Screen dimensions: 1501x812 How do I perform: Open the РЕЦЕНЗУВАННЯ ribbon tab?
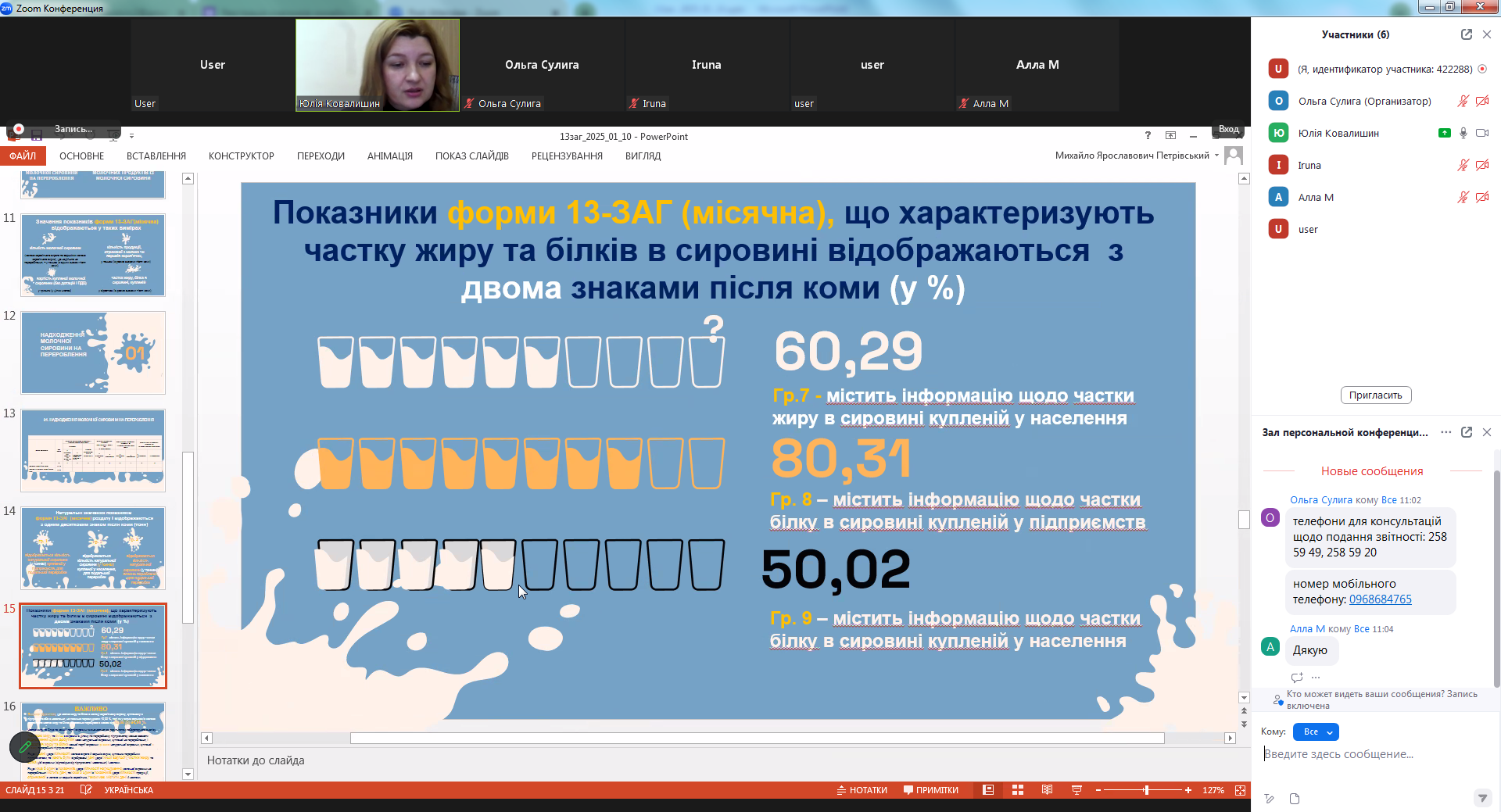tap(567, 156)
